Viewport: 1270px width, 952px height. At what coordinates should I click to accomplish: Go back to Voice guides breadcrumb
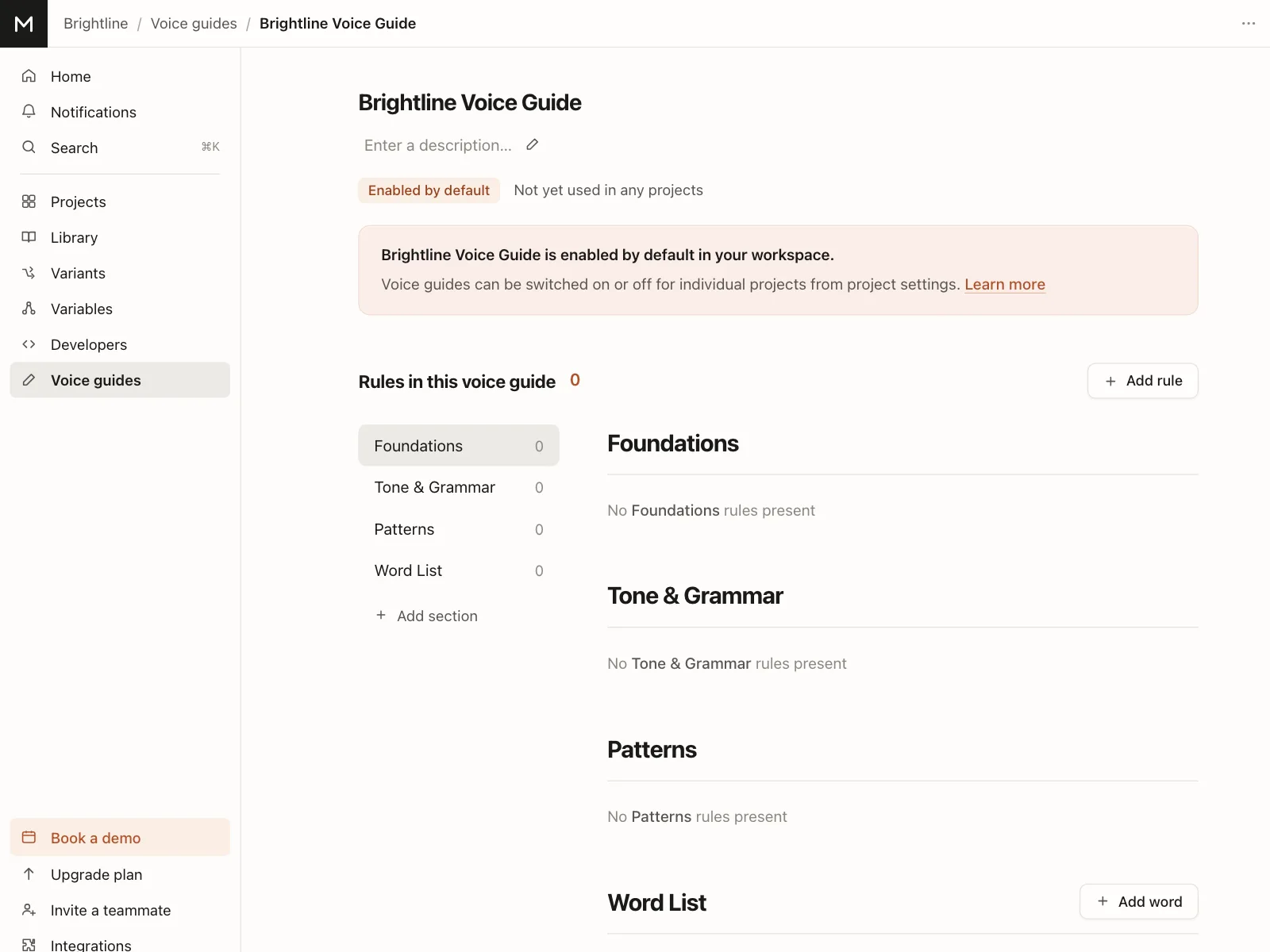194,24
